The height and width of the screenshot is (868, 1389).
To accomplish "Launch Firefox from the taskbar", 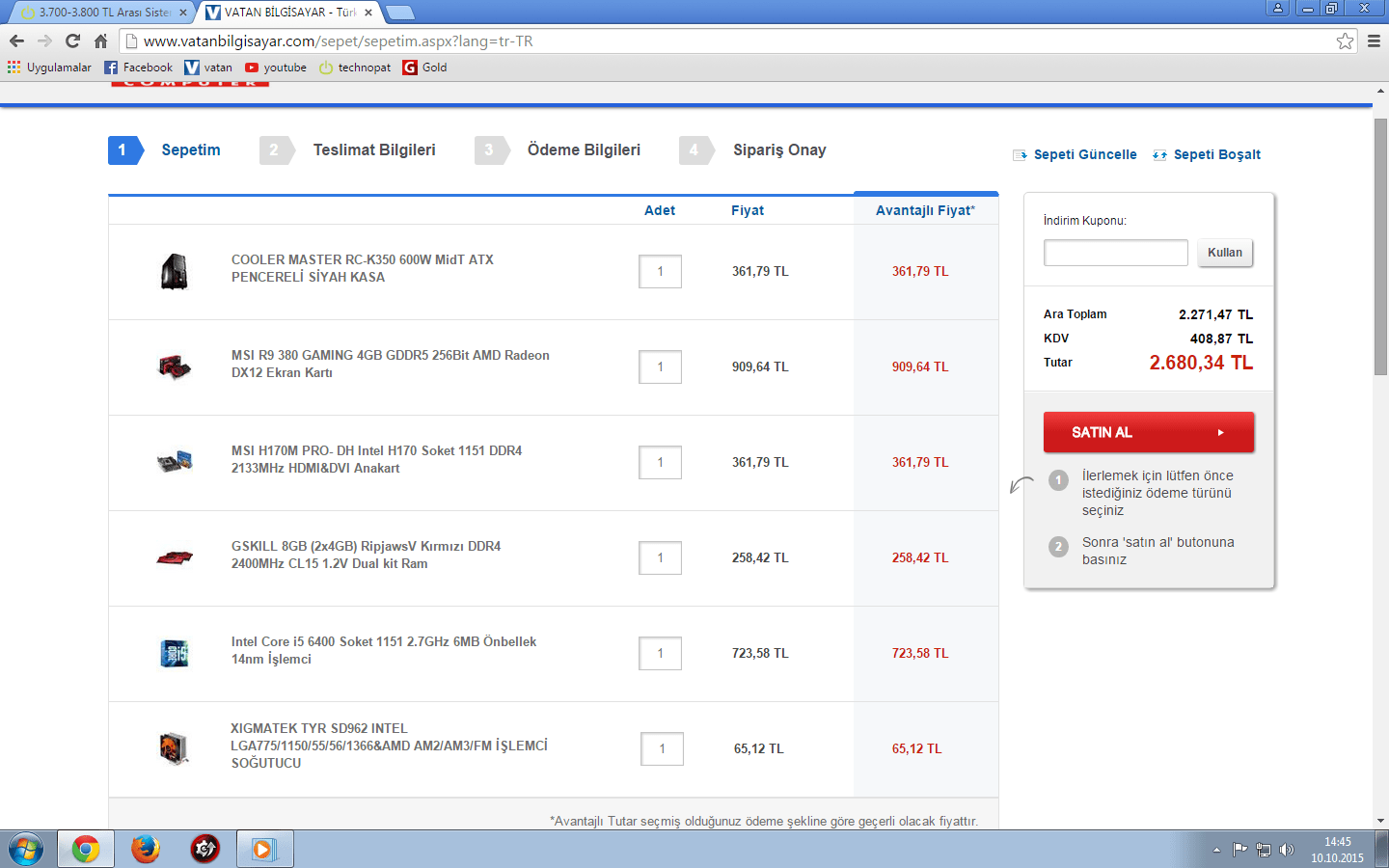I will coord(146,850).
